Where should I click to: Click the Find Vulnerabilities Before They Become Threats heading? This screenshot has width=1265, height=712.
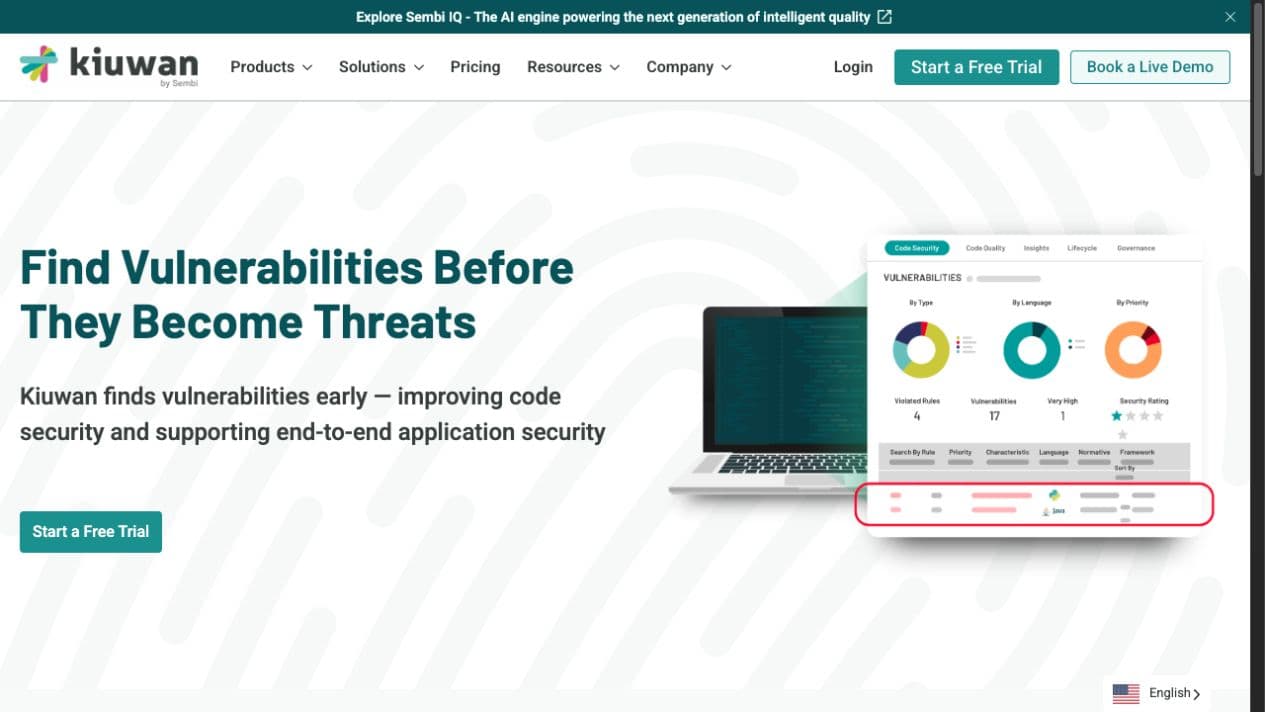[297, 295]
